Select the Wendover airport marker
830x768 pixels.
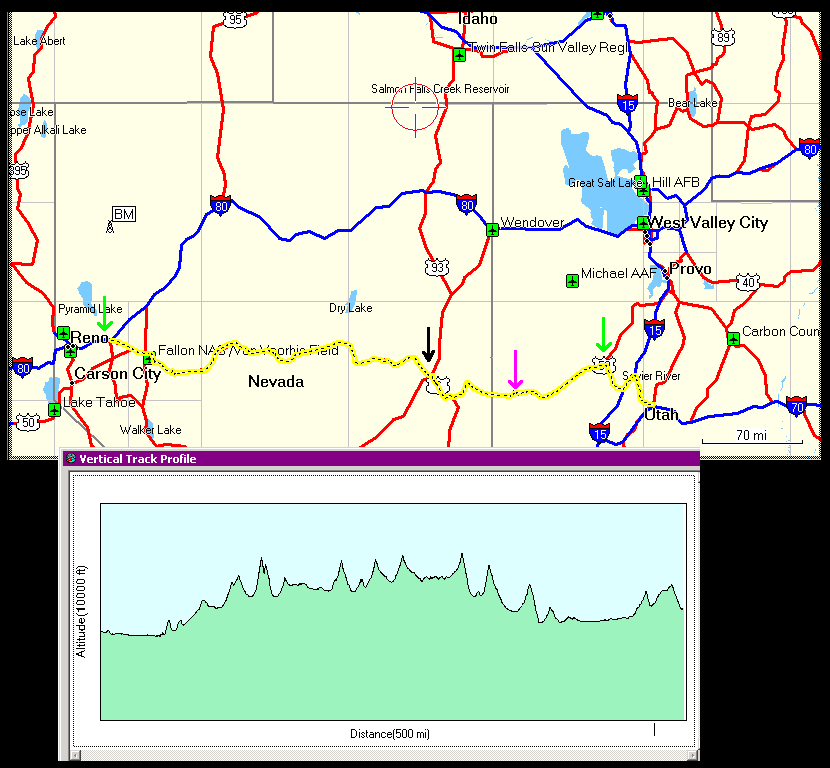pyautogui.click(x=492, y=230)
